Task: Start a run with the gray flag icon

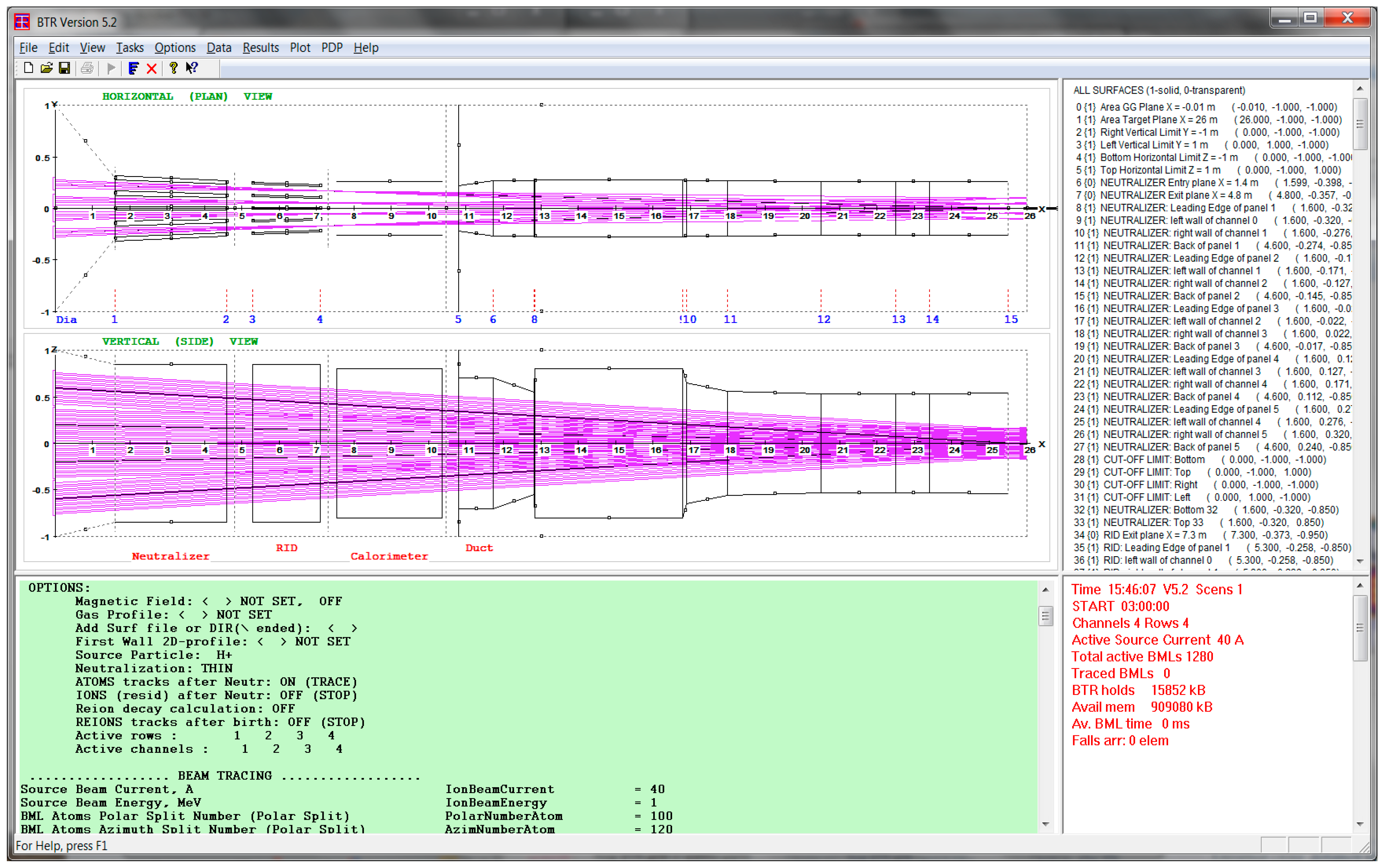Action: coord(111,68)
